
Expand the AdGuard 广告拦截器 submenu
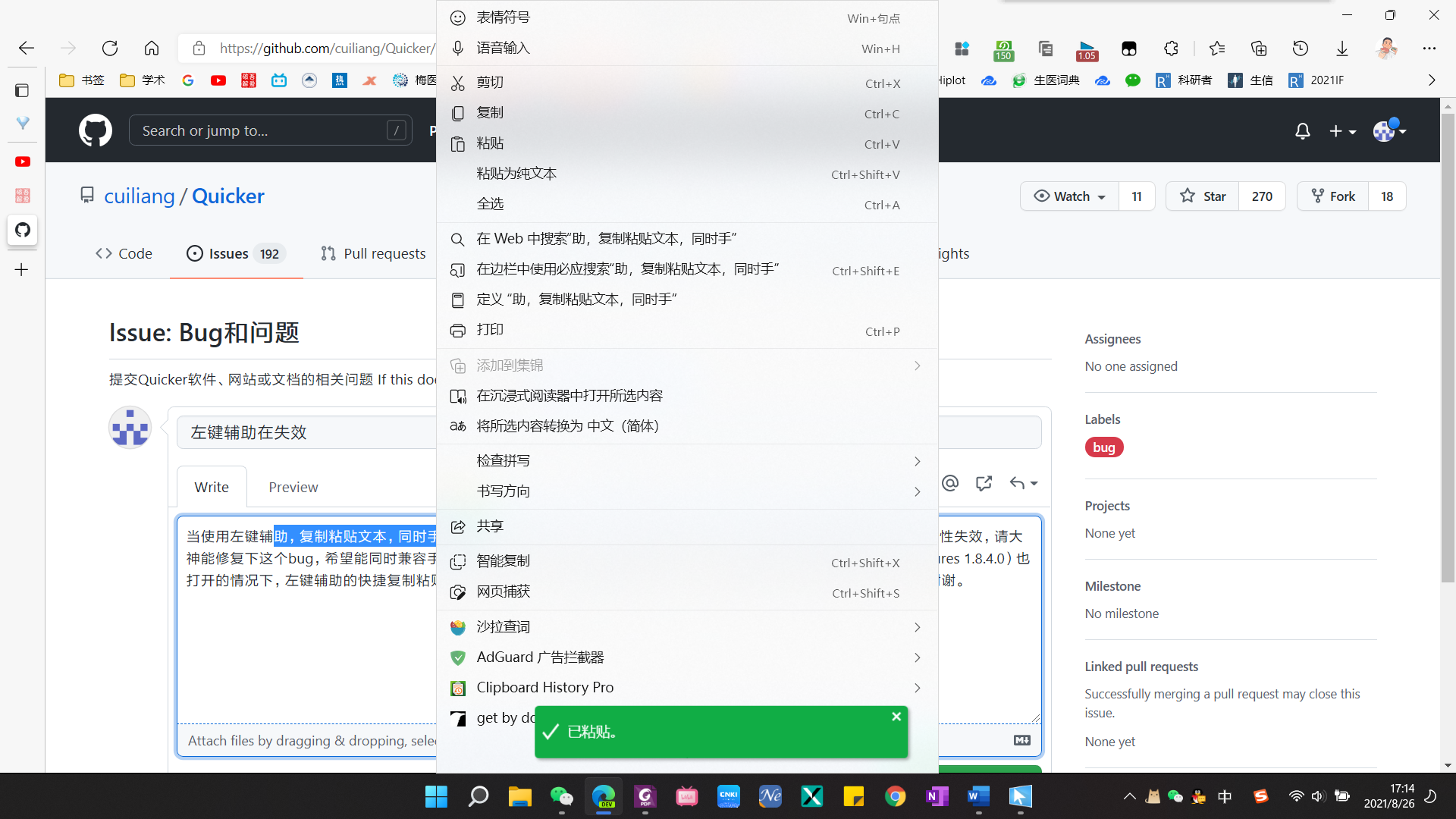[687, 657]
